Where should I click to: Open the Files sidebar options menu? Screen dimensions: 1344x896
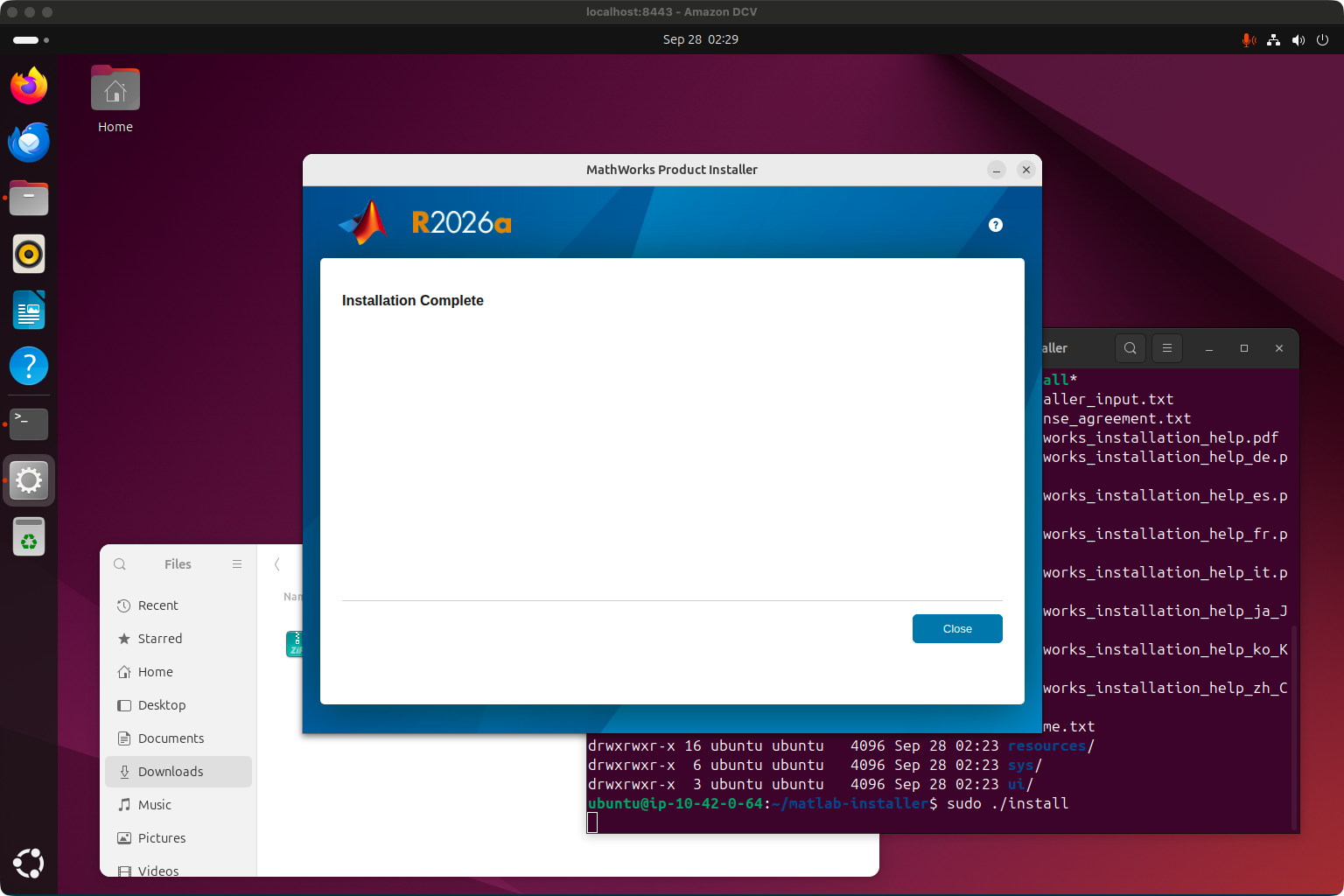click(237, 564)
